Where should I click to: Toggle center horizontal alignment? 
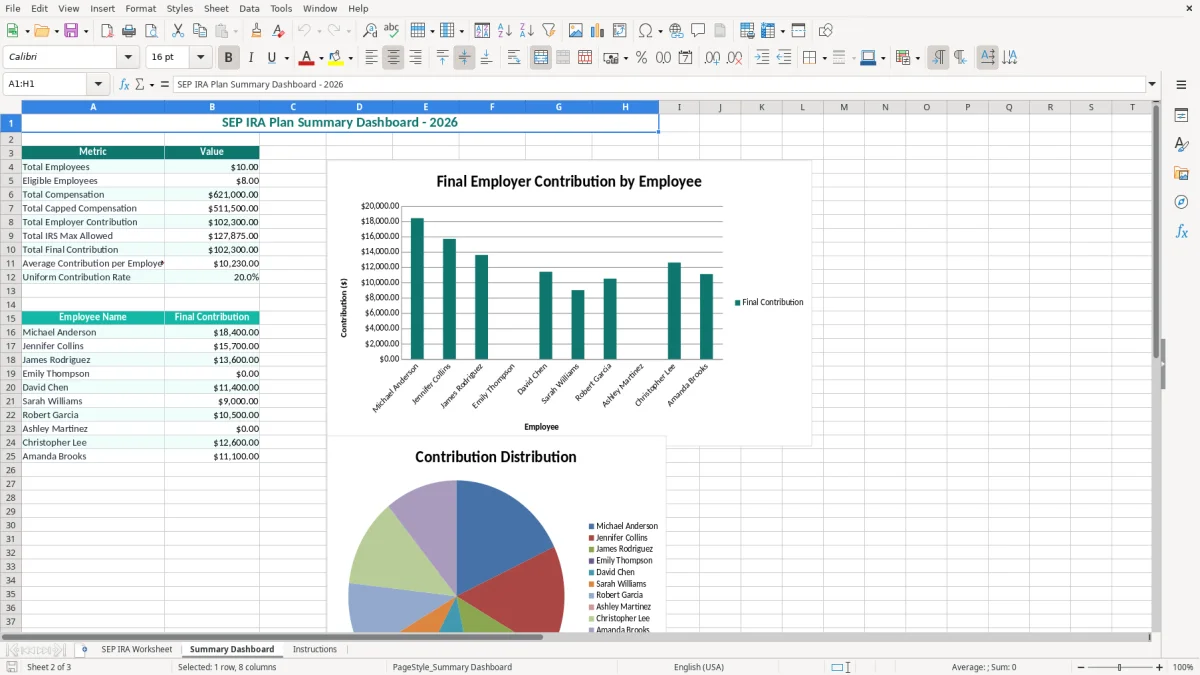(393, 58)
